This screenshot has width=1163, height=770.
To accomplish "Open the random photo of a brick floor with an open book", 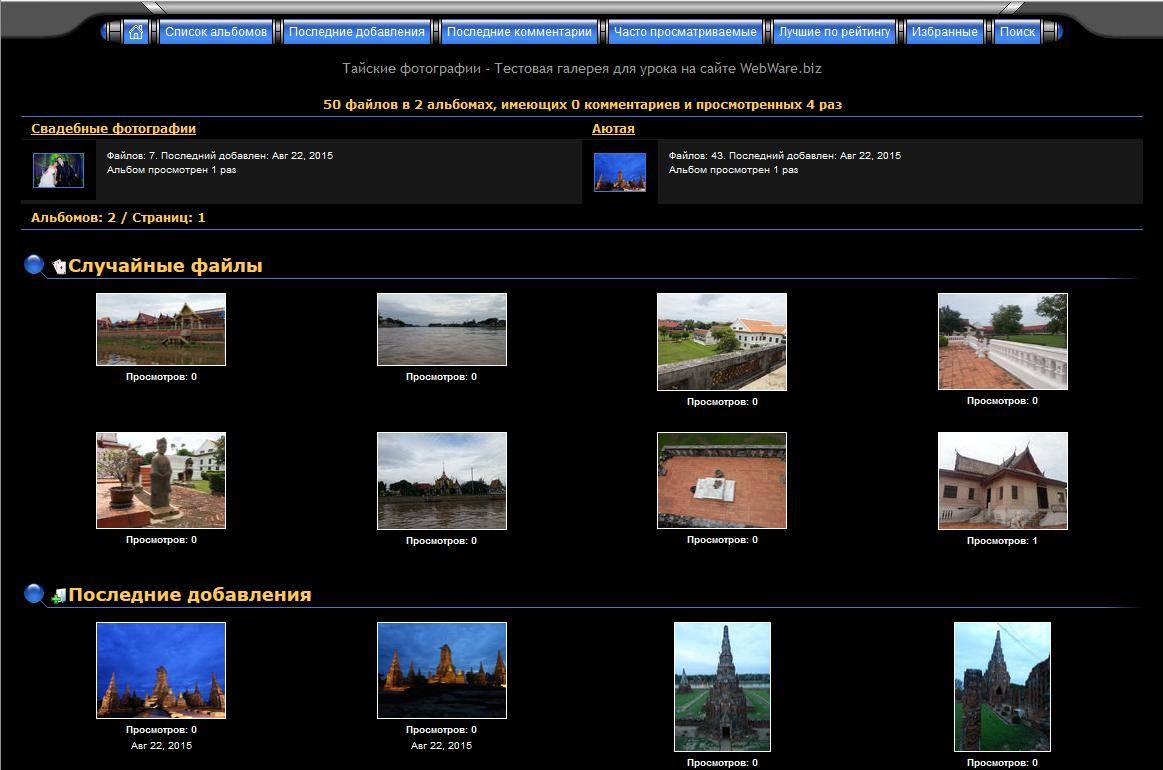I will point(722,481).
